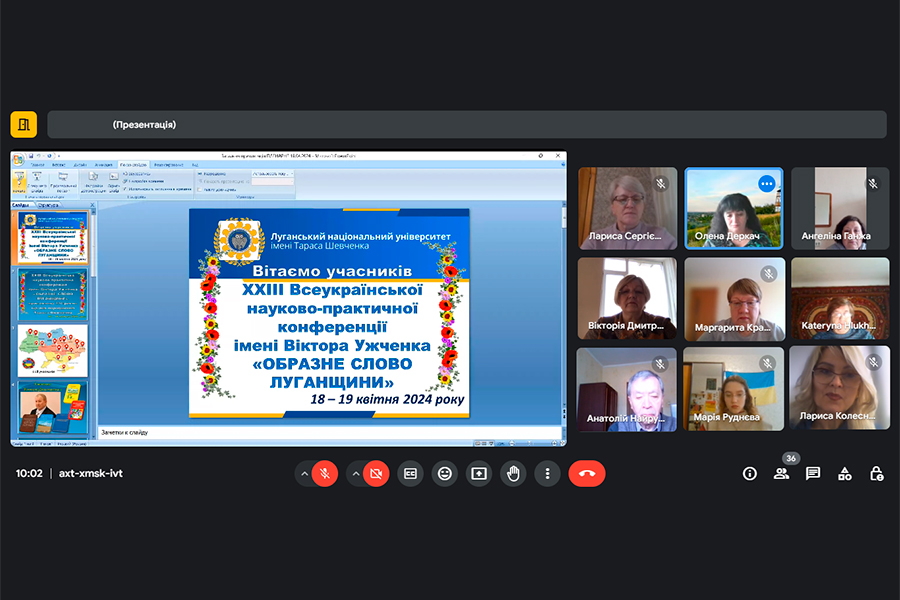Open the chat with everyone panel
Image resolution: width=900 pixels, height=600 pixels.
[x=813, y=474]
